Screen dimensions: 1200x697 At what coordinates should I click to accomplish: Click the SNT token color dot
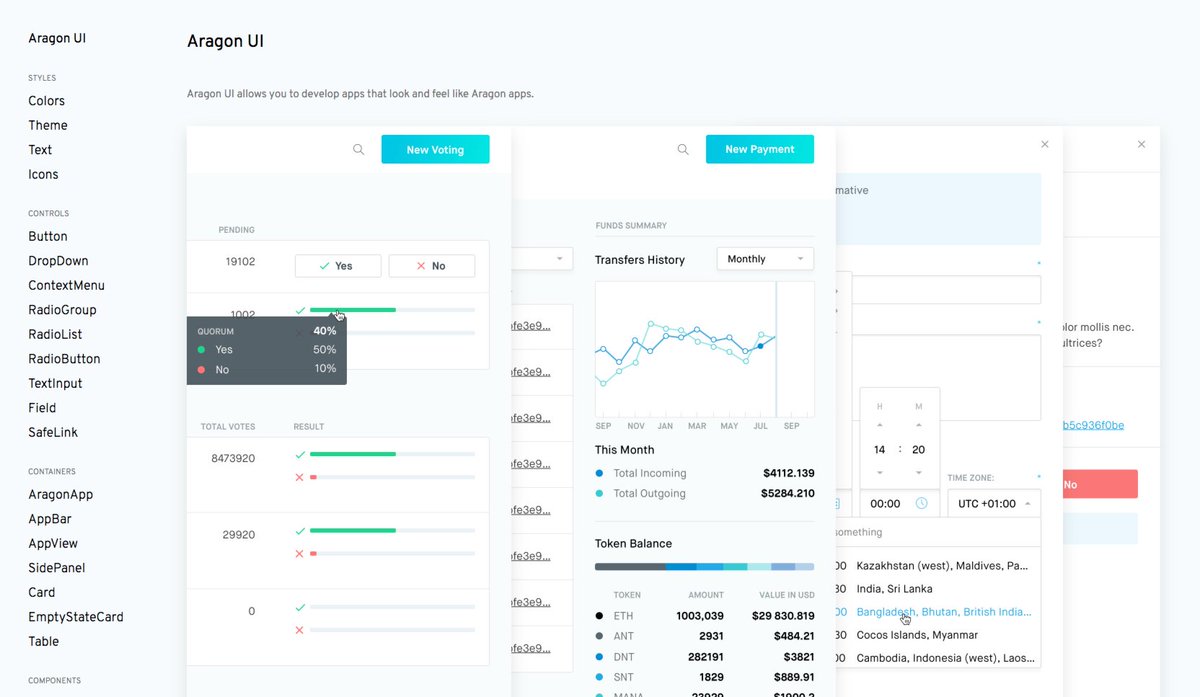(x=599, y=678)
